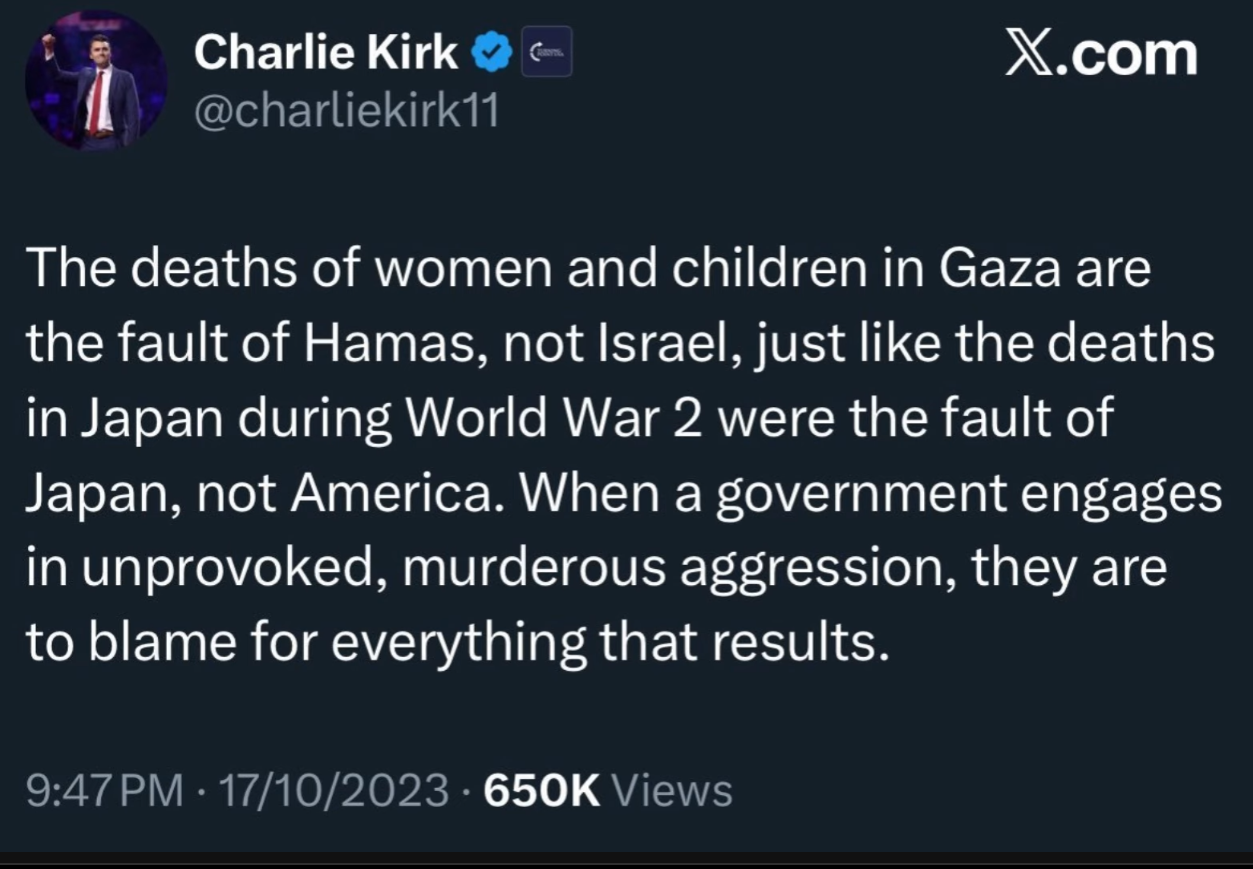Viewport: 1253px width, 869px height.
Task: Click the X.com logo text
Action: coord(1100,53)
